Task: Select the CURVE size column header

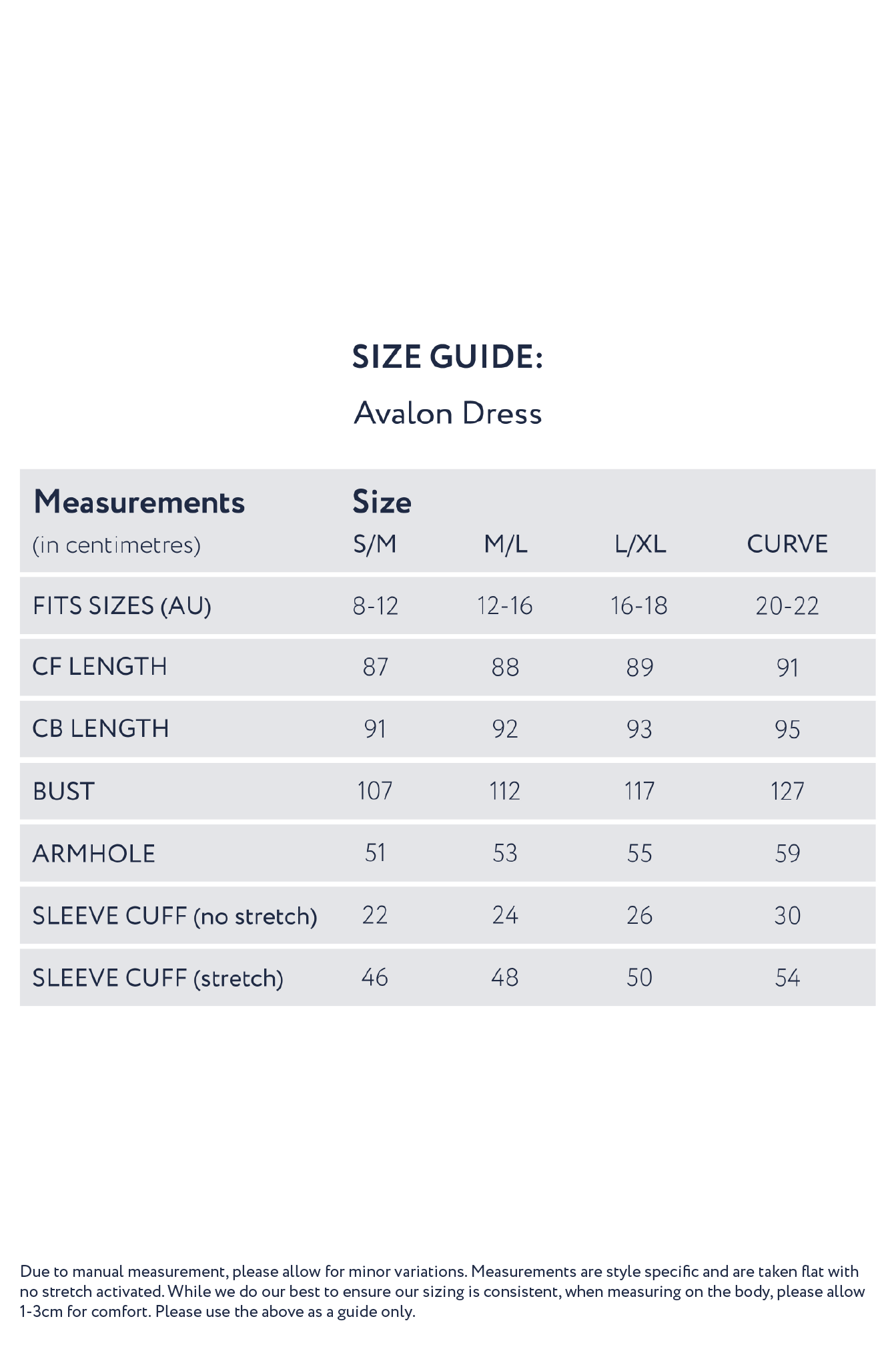Action: tap(787, 545)
